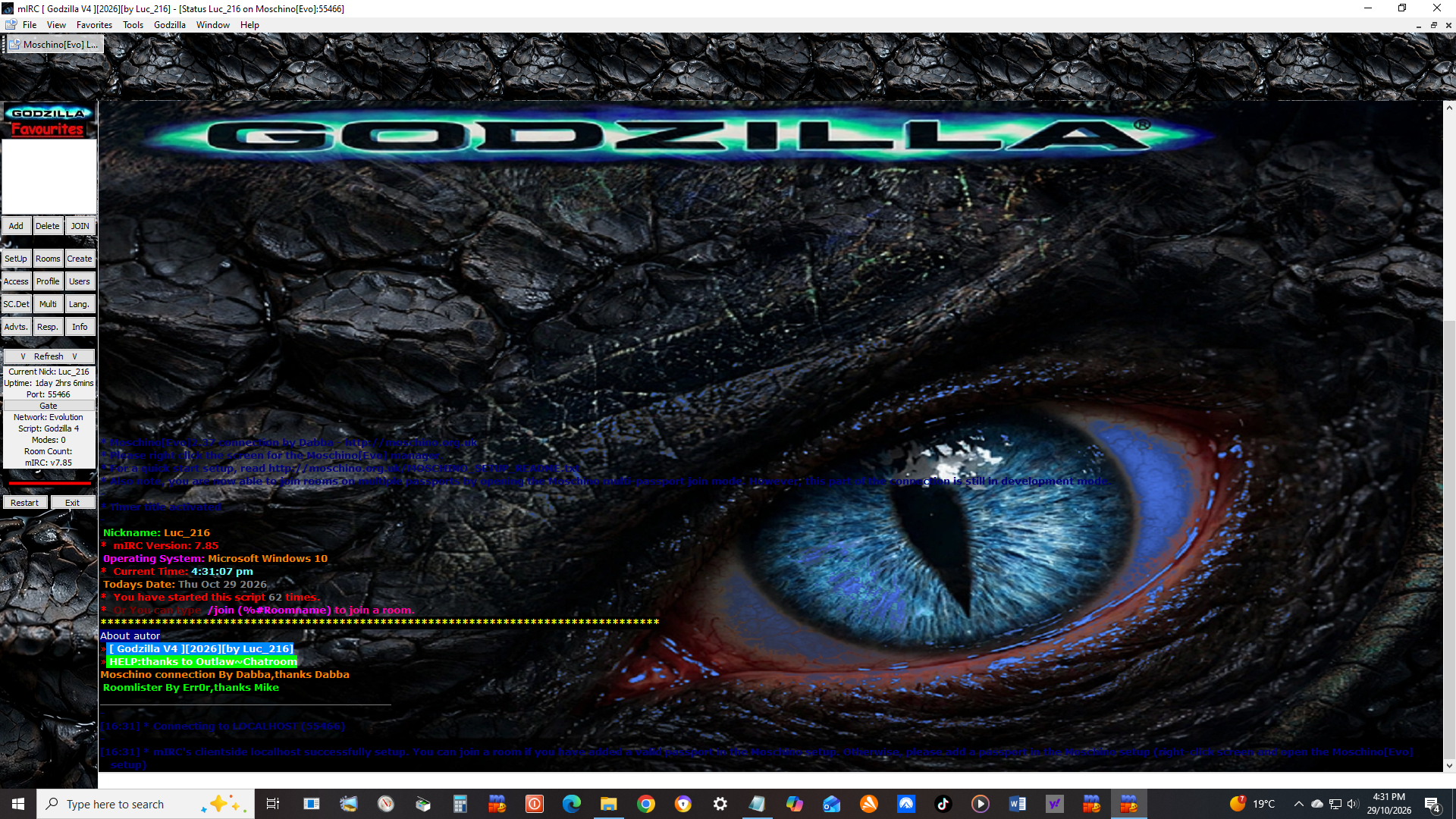Click the Restart button
This screenshot has height=819, width=1456.
pyautogui.click(x=24, y=503)
